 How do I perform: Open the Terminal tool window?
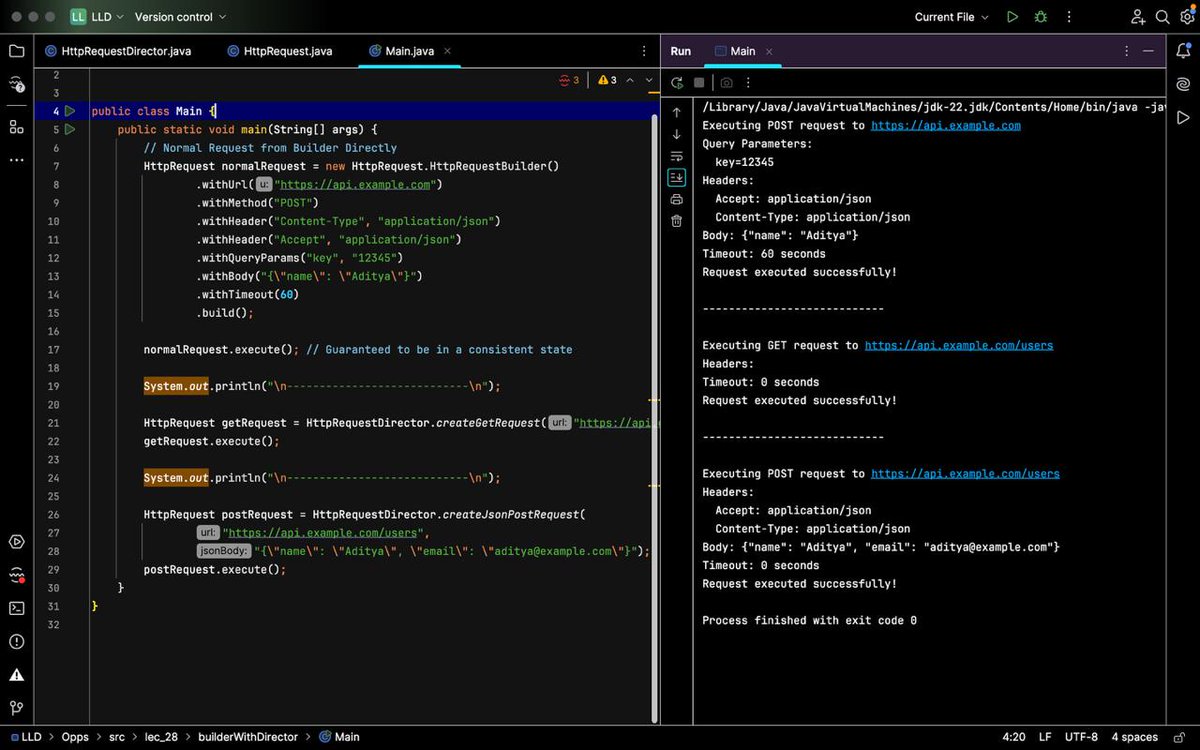click(16, 608)
